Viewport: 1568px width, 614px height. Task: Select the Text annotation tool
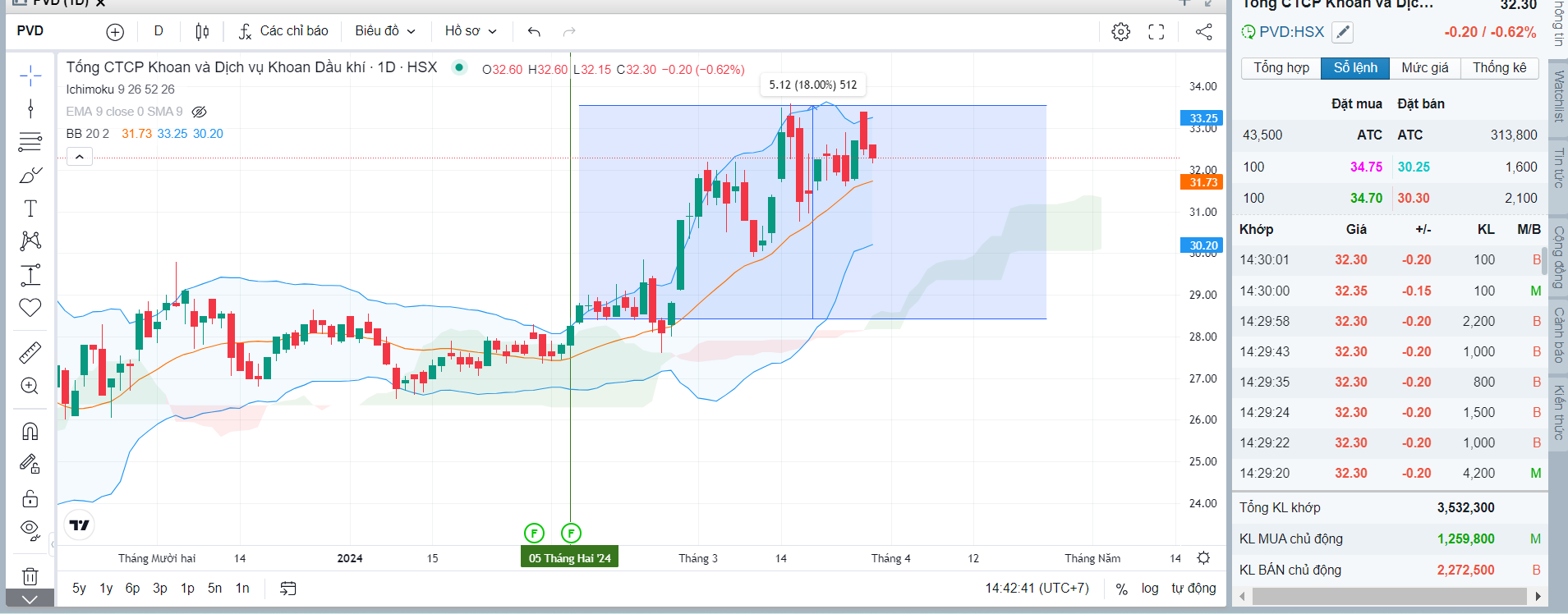30,208
